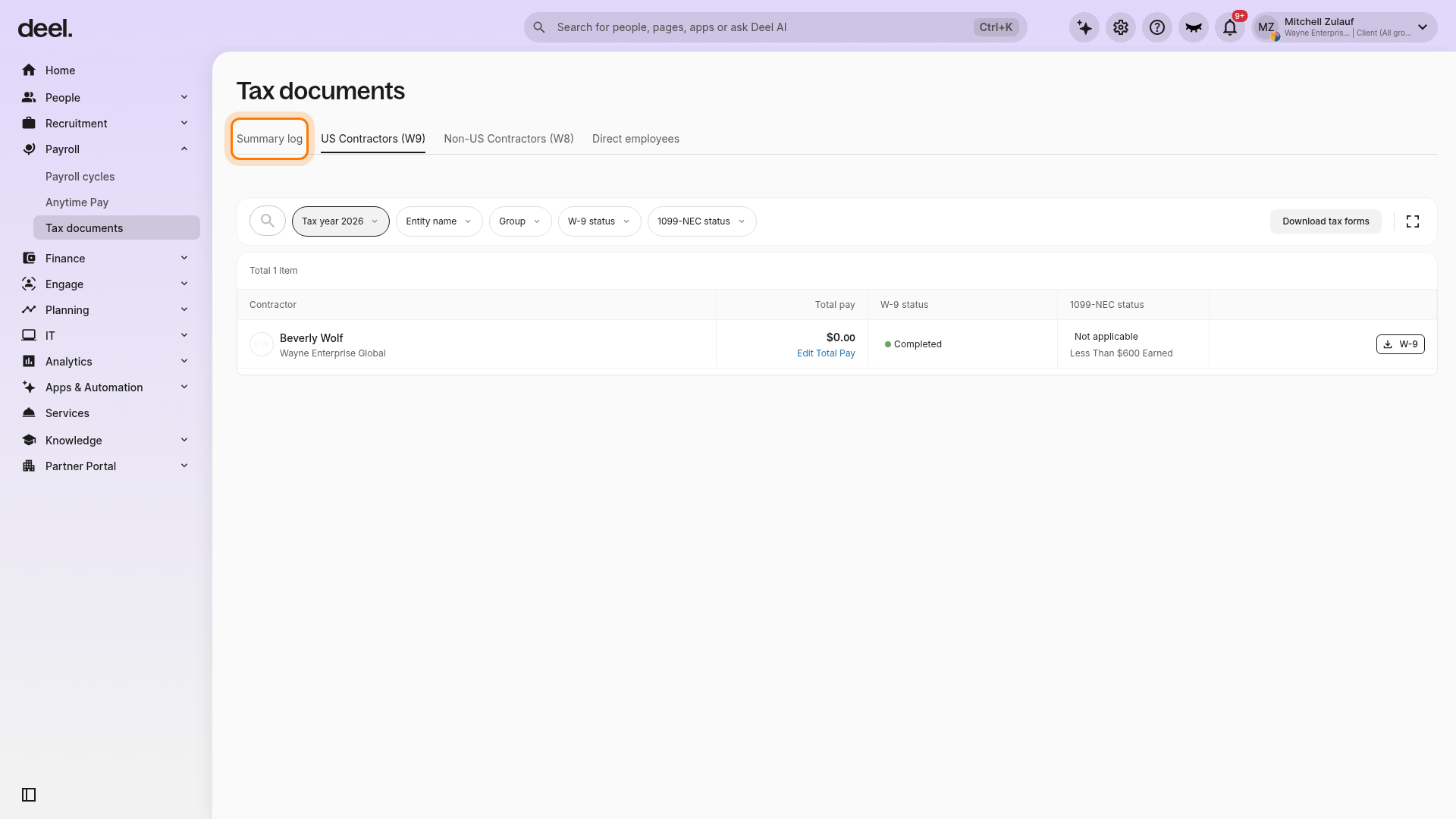The height and width of the screenshot is (819, 1456).
Task: Open settings gear in top bar
Action: 1121,27
